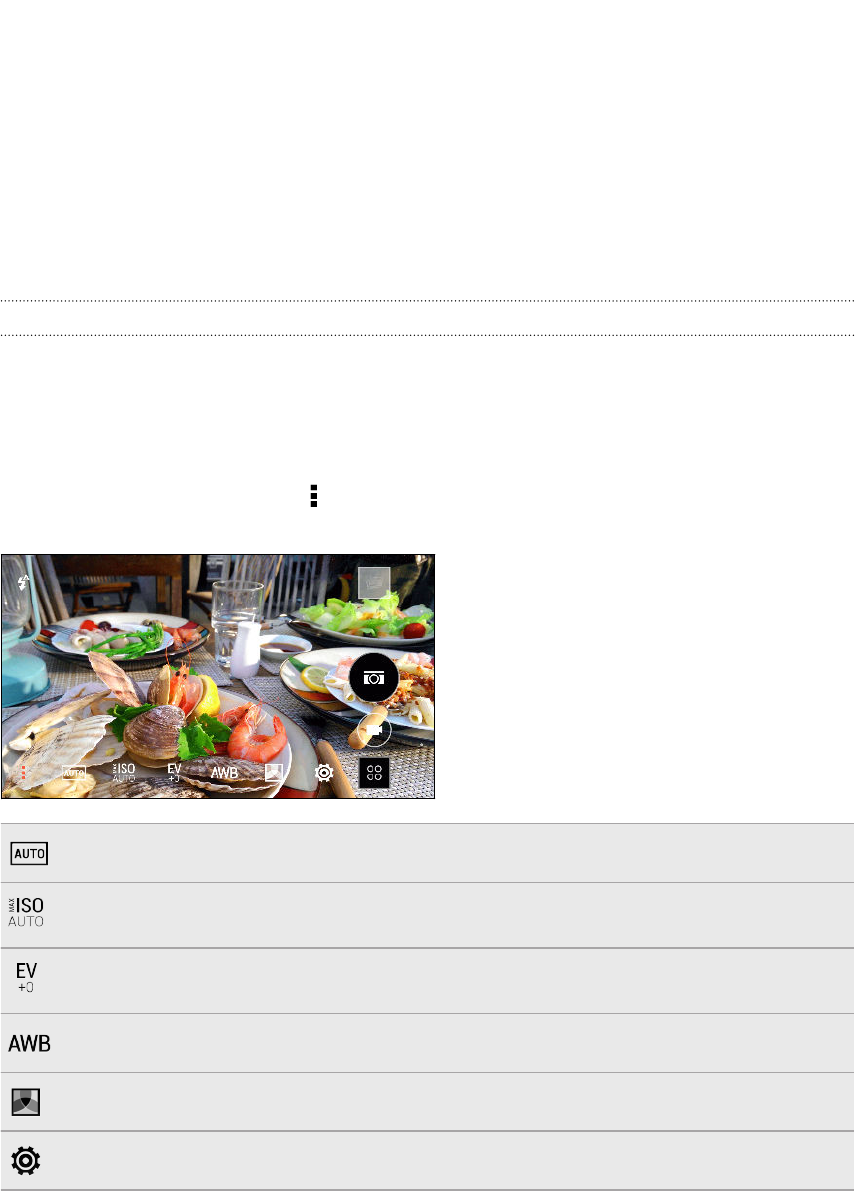Select AUTO scene icon in camera toolbar
Viewport: 855px width, 1191px height.
pyautogui.click(x=74, y=773)
